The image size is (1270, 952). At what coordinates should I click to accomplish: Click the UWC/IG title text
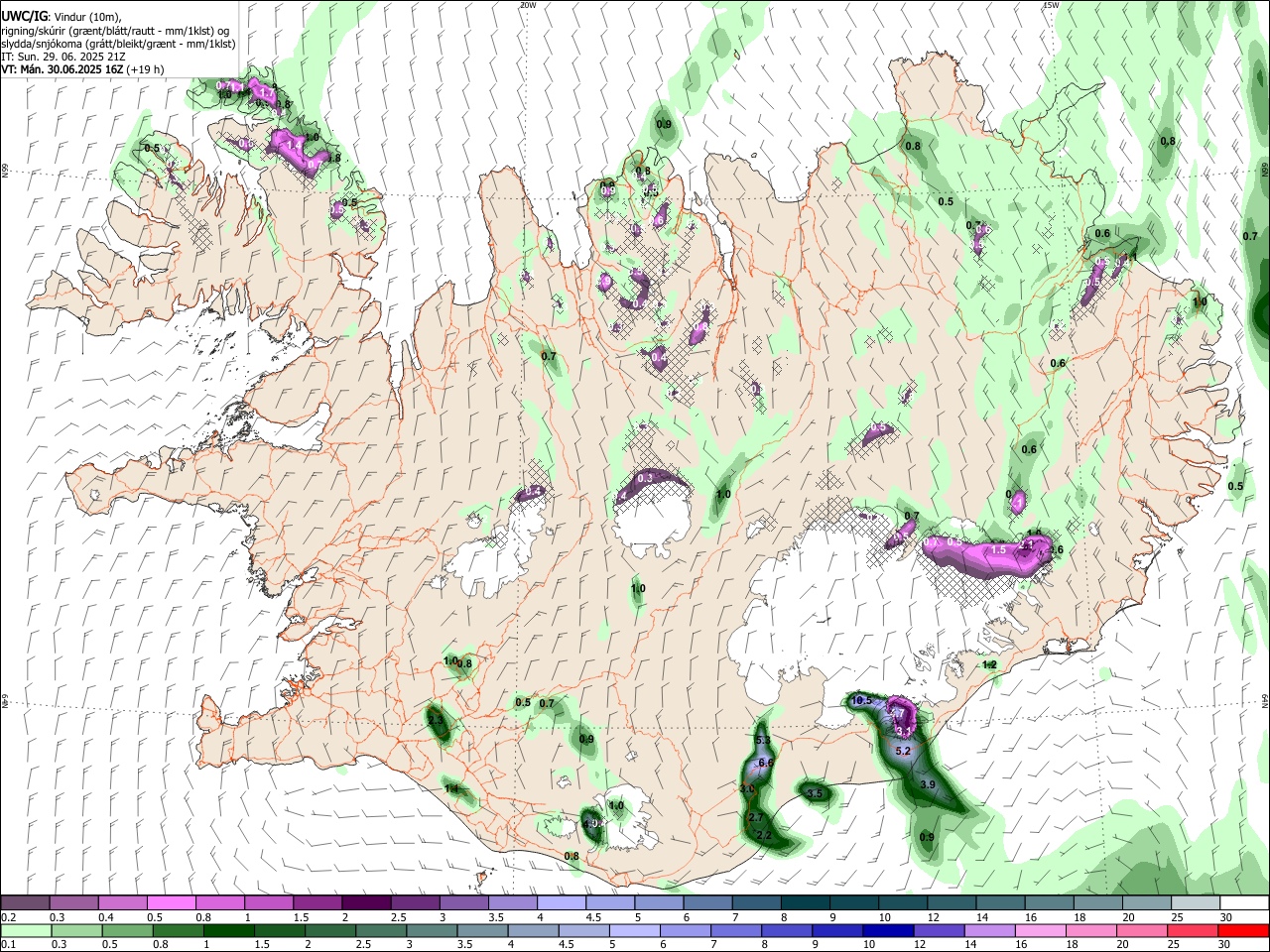pyautogui.click(x=24, y=17)
